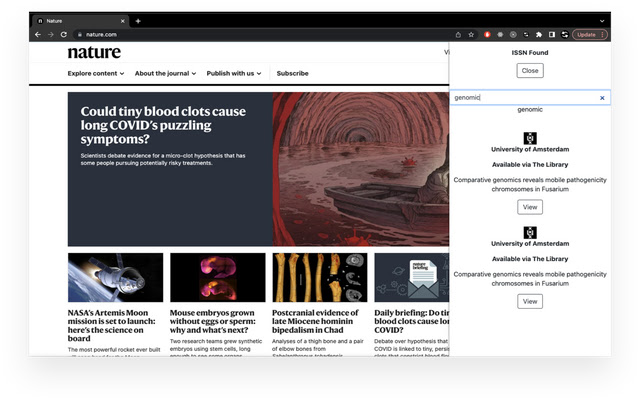This screenshot has width=640, height=400.
Task: Expand the Explore content menu
Action: click(x=96, y=73)
